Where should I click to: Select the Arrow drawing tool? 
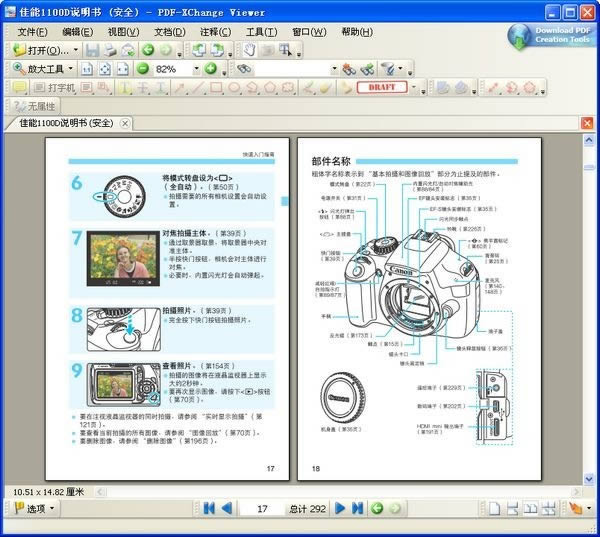click(180, 88)
